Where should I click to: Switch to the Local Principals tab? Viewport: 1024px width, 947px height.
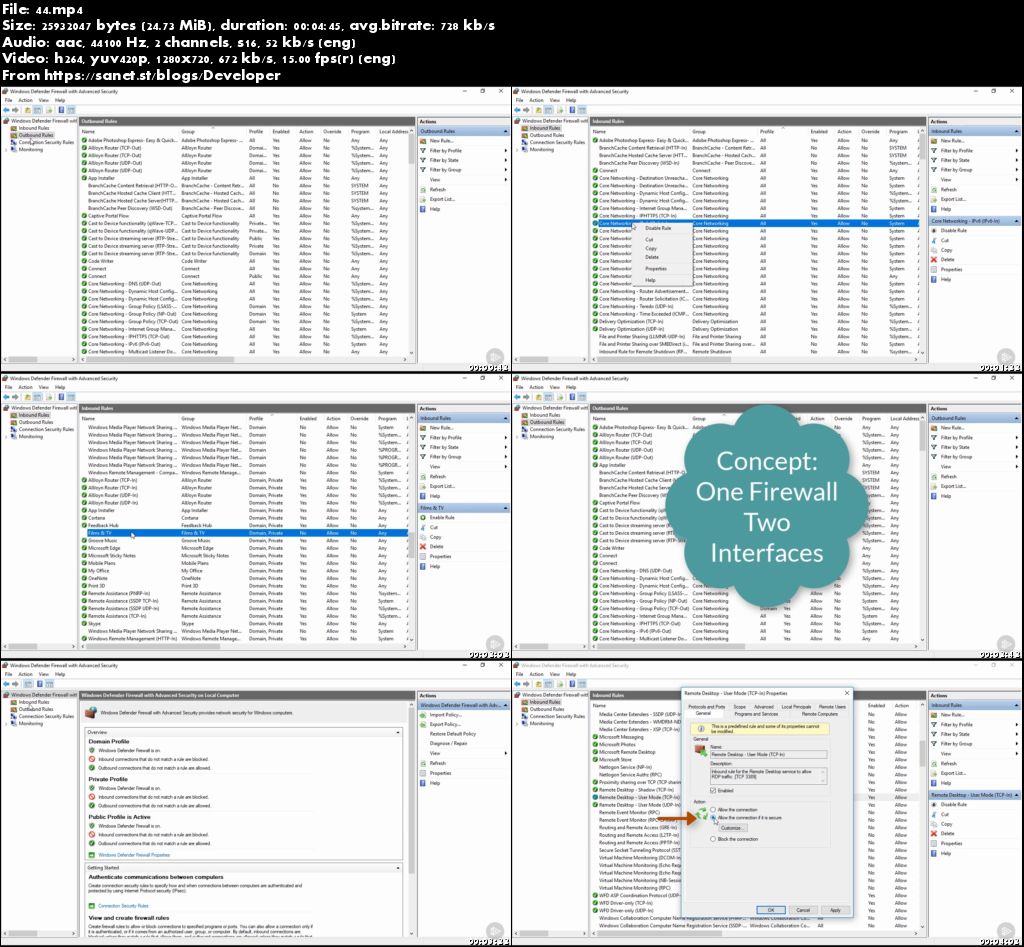pyautogui.click(x=796, y=707)
